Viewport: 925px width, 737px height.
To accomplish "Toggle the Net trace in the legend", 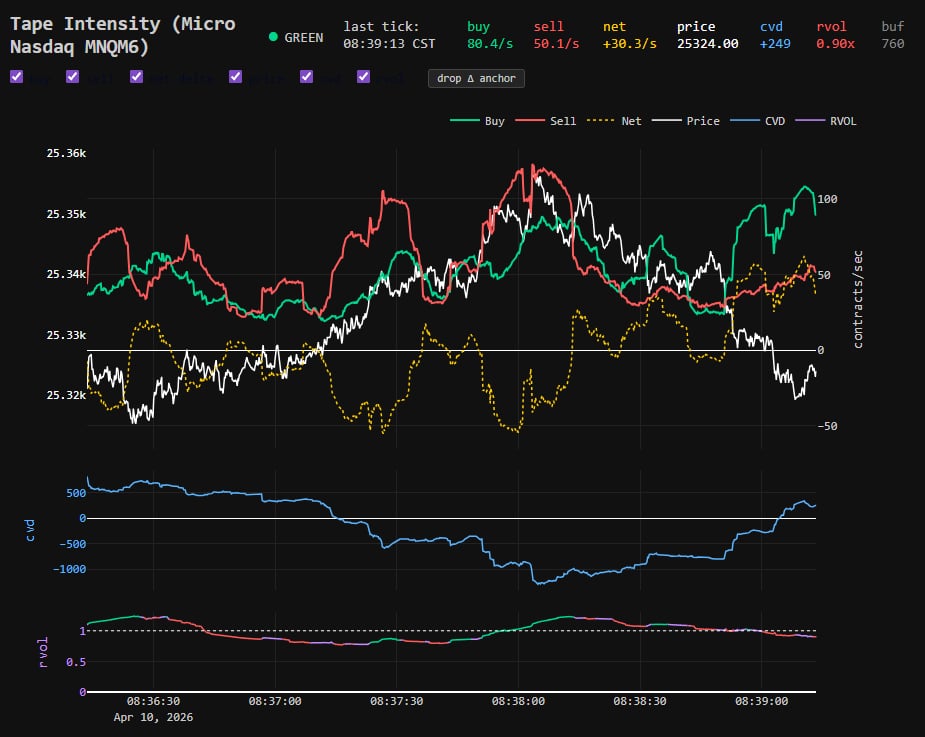I will [x=614, y=121].
